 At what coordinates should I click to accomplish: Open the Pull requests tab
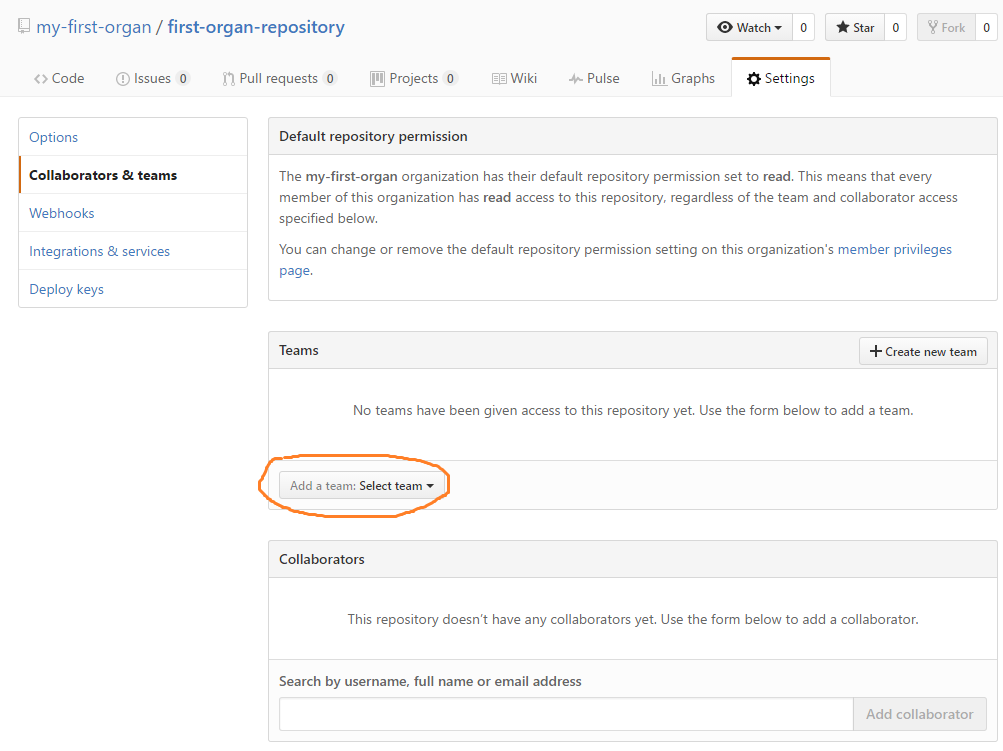[x=279, y=78]
